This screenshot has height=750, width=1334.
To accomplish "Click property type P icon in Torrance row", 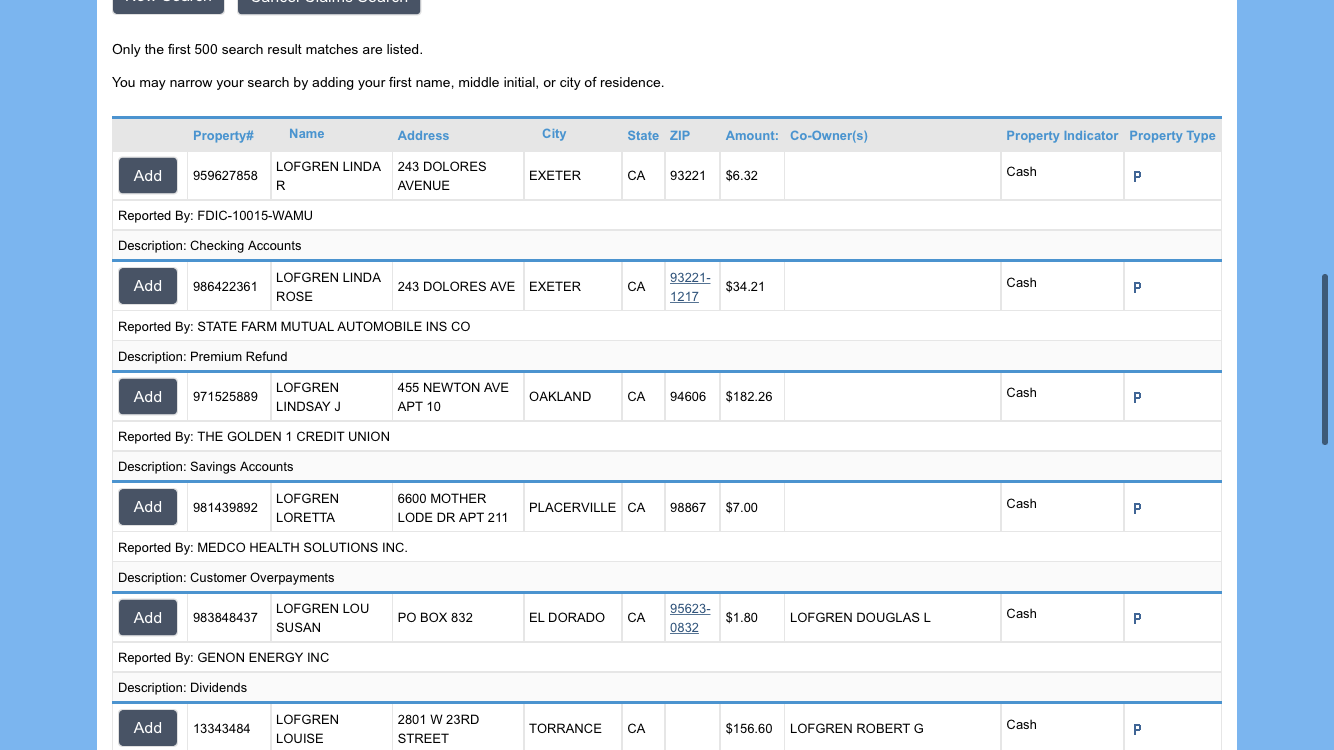I will (1137, 729).
